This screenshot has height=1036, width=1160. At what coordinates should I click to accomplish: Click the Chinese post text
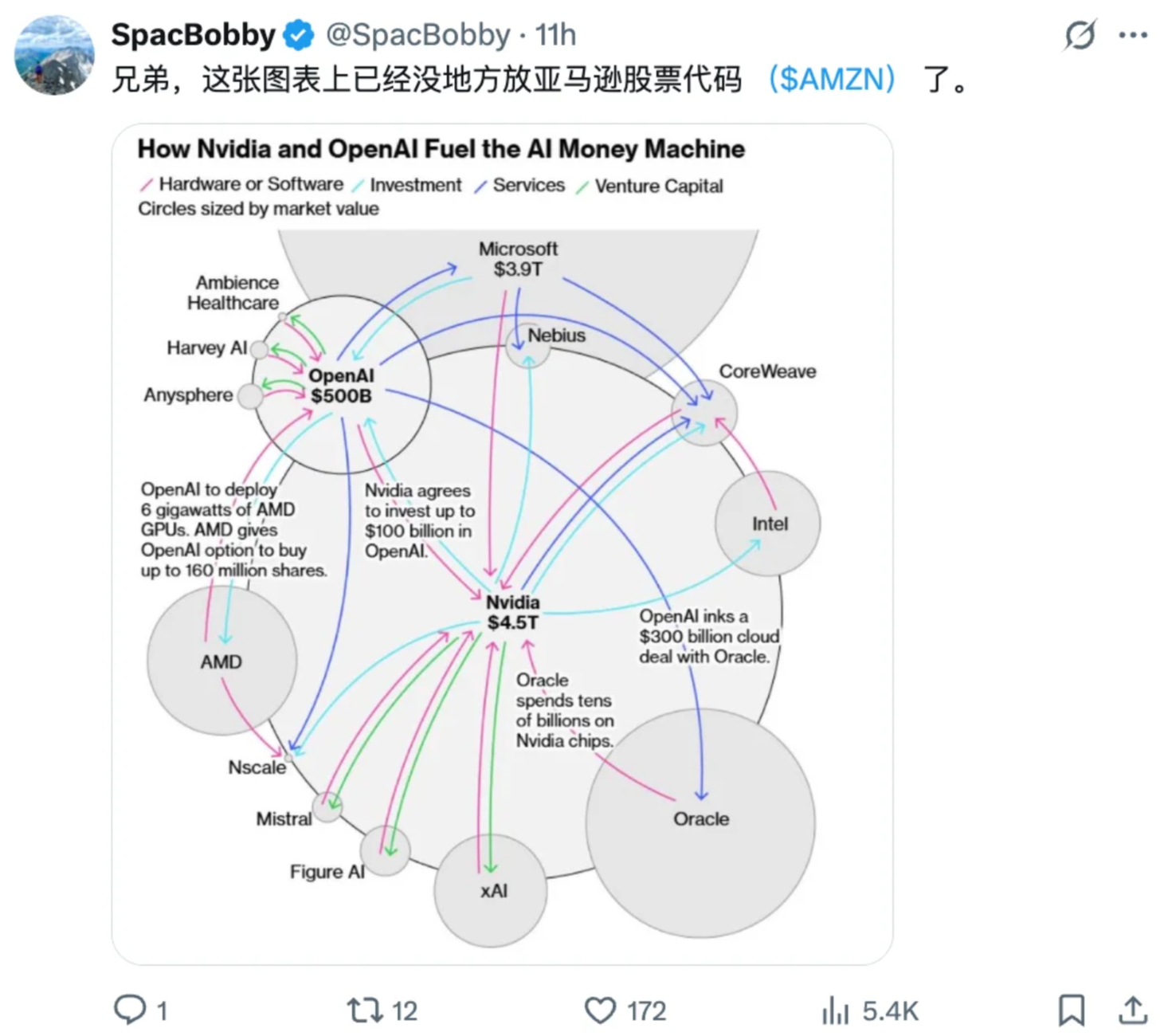(x=426, y=79)
